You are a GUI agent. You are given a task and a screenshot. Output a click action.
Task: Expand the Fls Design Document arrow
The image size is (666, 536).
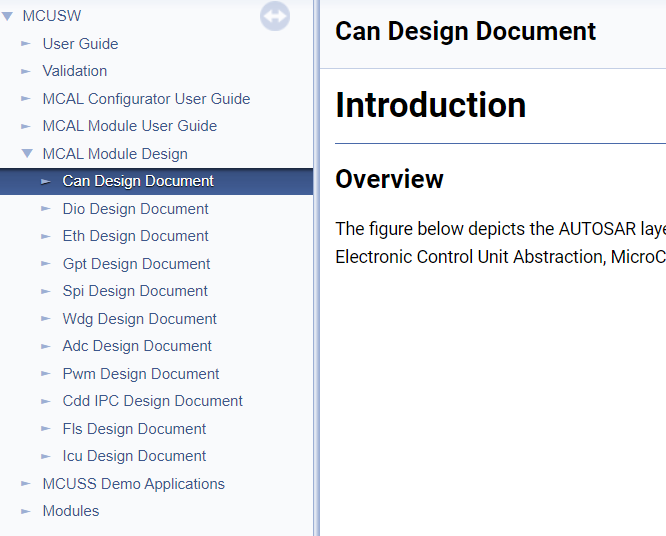tap(46, 429)
